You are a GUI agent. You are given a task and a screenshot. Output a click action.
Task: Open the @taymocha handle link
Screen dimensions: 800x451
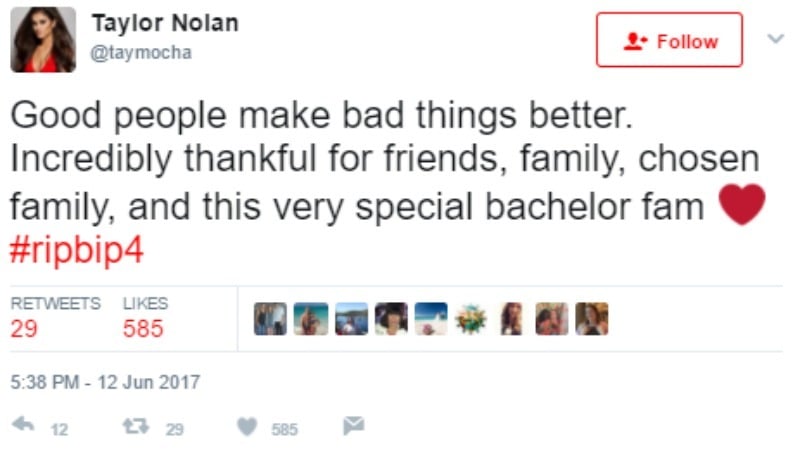pos(141,53)
